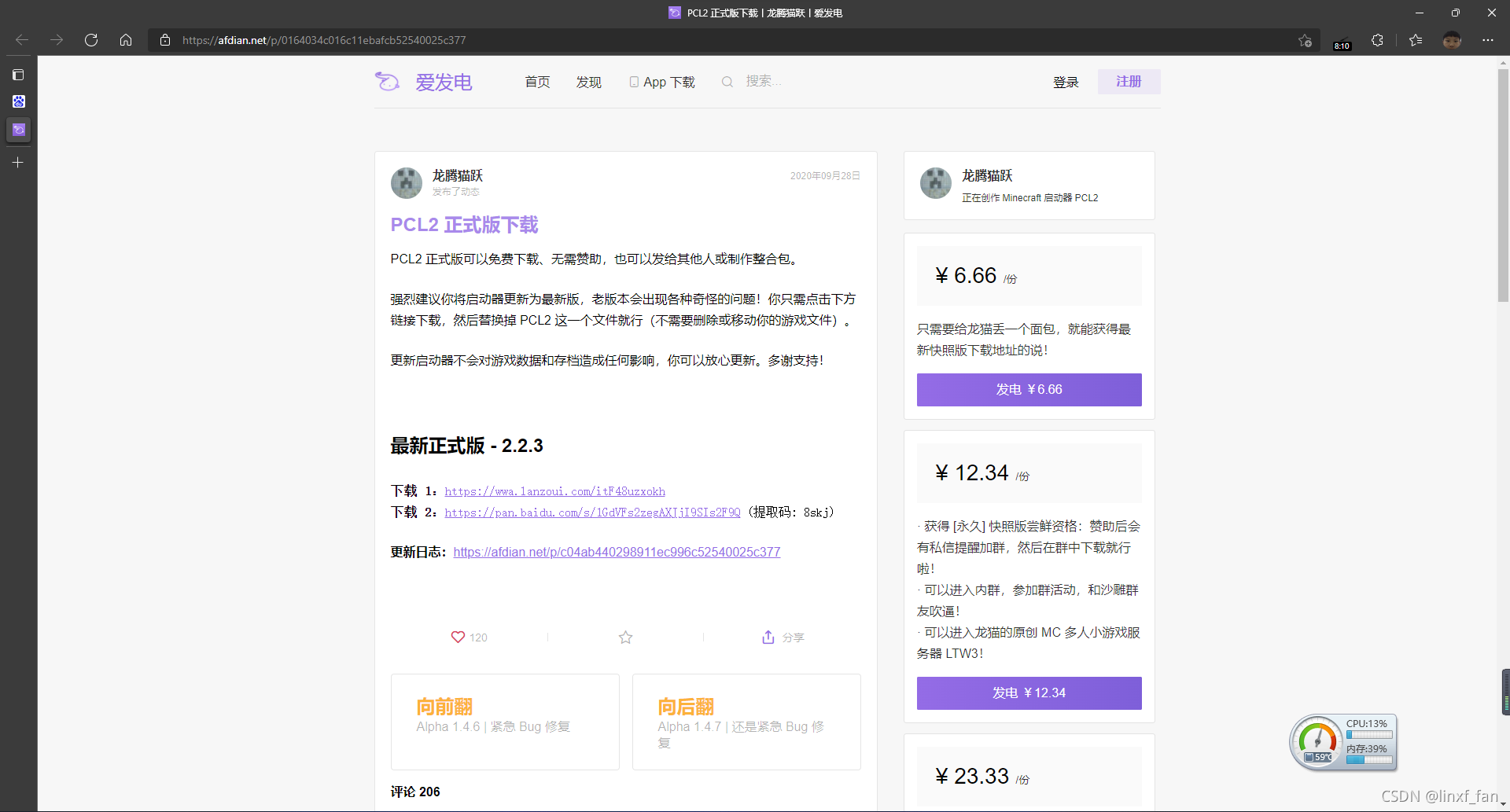Viewport: 1510px width, 812px height.
Task: Open the App 下载 navigation item
Action: [x=662, y=82]
